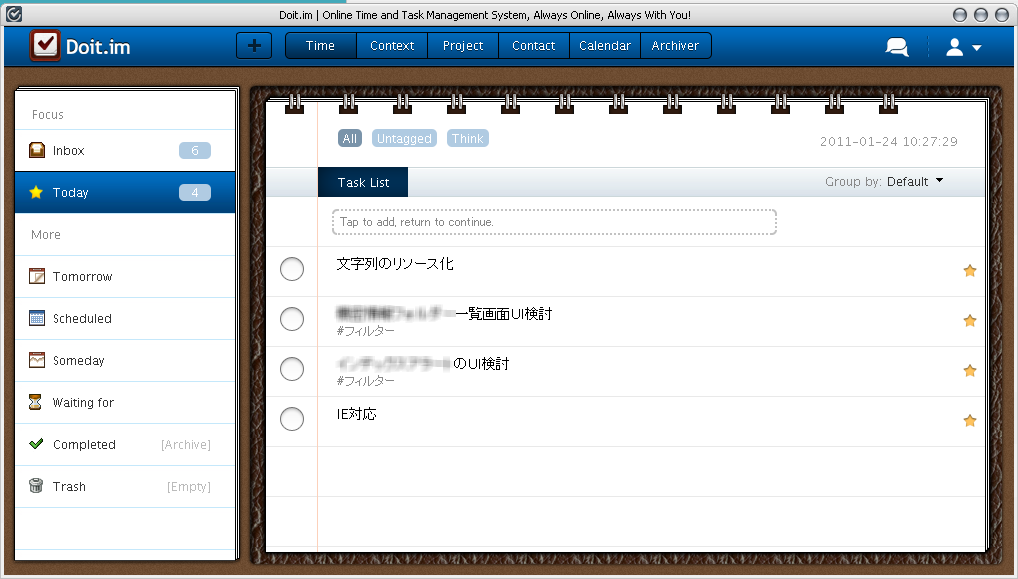This screenshot has width=1018, height=579.
Task: Mark the IE対応 task as complete
Action: pyautogui.click(x=291, y=419)
